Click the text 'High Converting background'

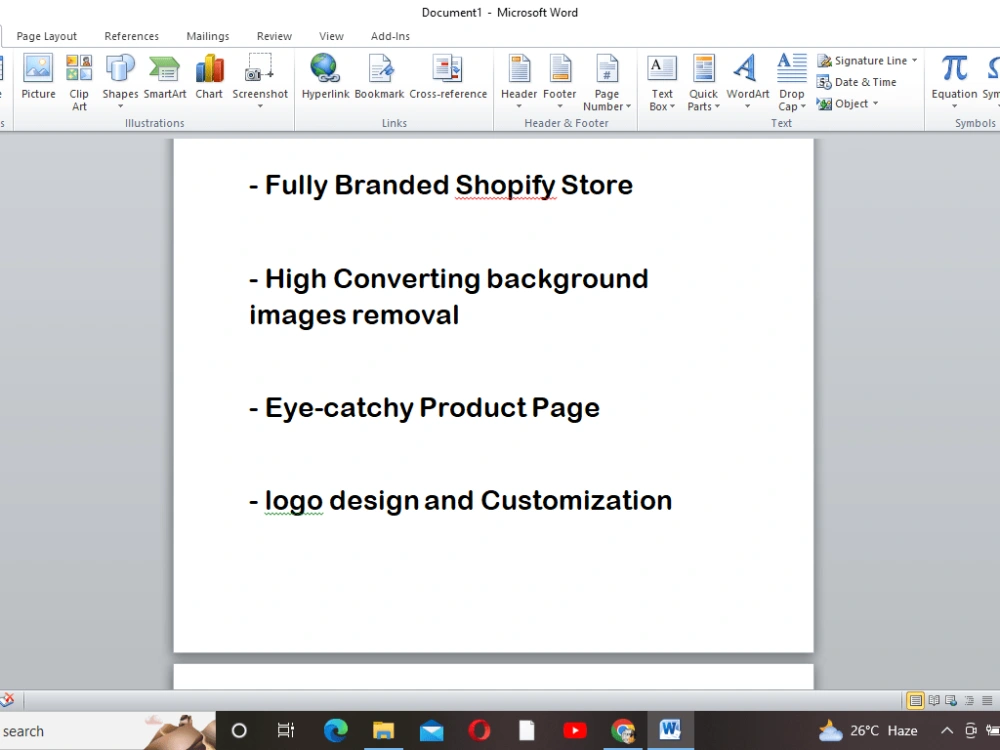tap(456, 279)
